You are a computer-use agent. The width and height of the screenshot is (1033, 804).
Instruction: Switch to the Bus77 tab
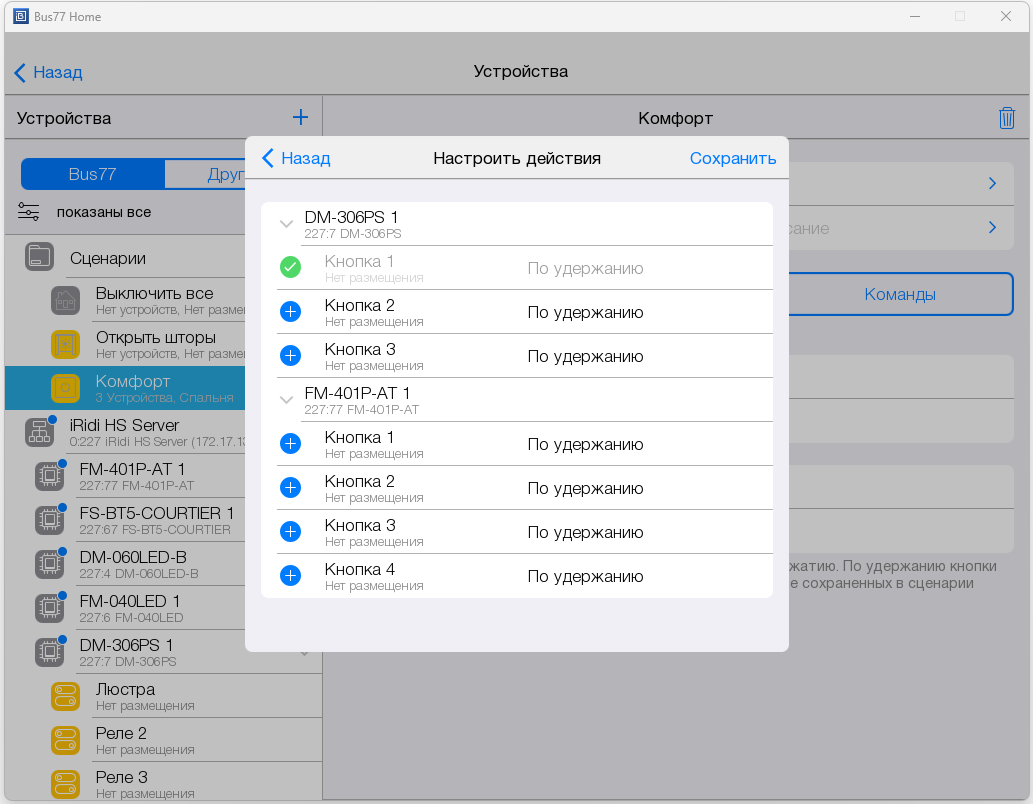point(92,174)
